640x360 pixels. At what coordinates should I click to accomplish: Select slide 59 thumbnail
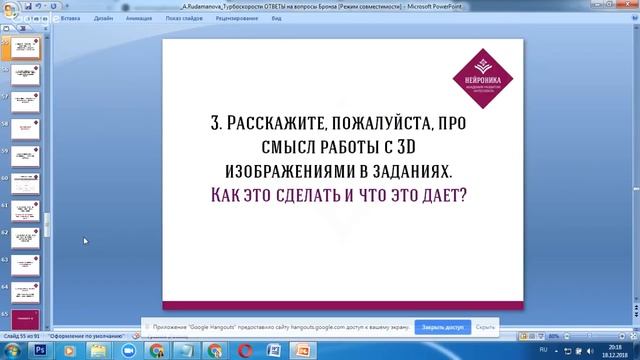click(25, 157)
